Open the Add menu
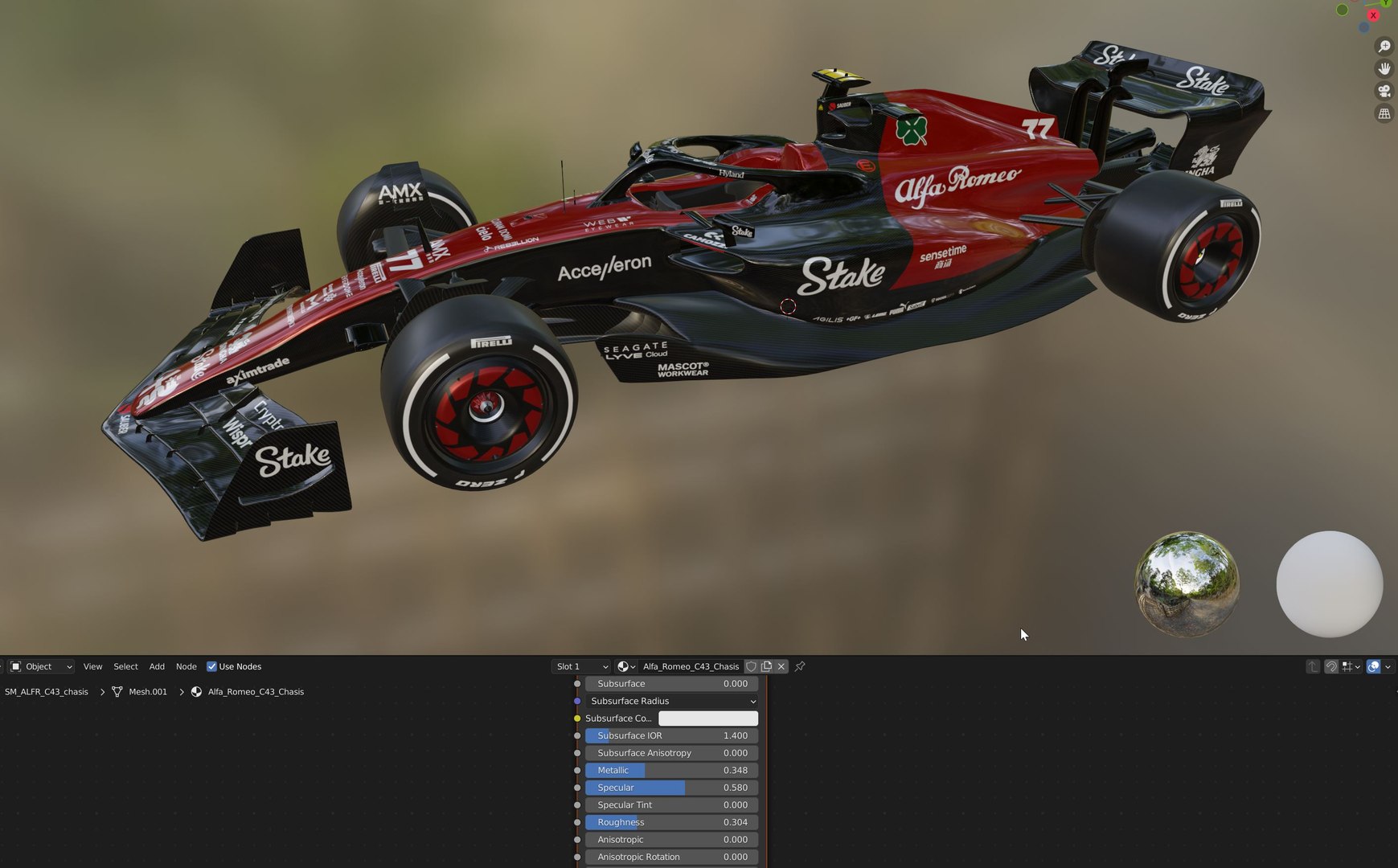1398x868 pixels. (157, 666)
